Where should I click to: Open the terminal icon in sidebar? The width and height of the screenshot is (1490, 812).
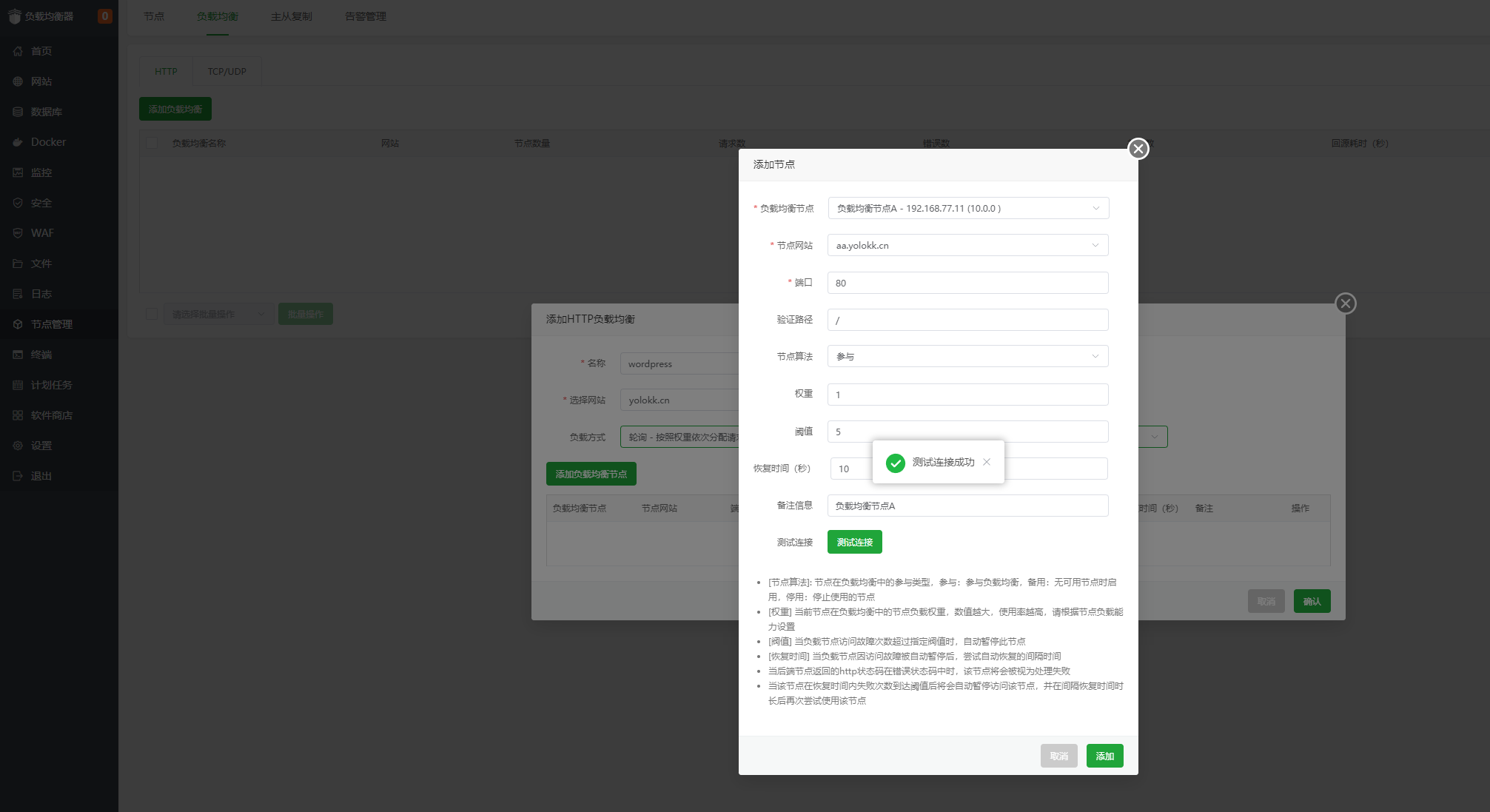(x=18, y=355)
